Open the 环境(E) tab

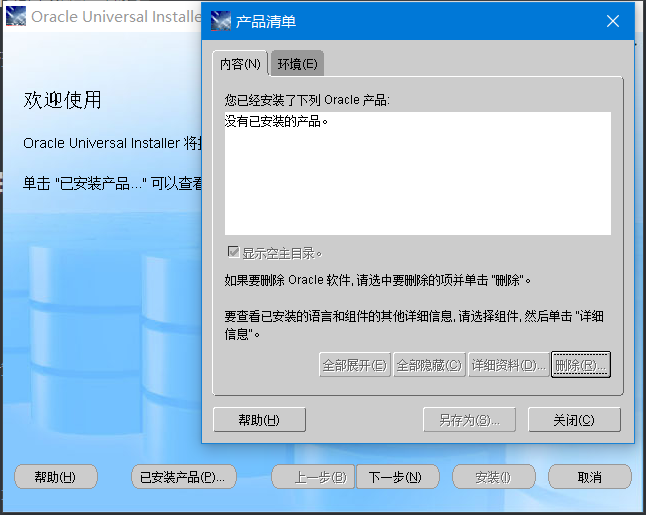tap(297, 64)
